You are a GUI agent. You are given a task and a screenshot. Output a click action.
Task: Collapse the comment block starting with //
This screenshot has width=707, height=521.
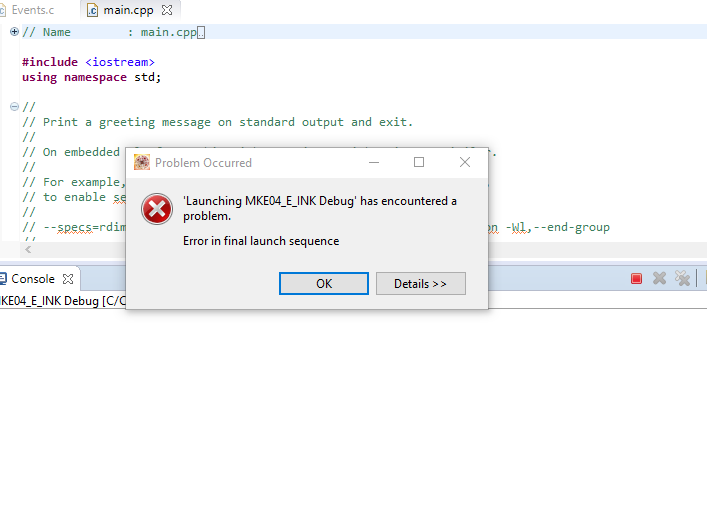[x=14, y=106]
